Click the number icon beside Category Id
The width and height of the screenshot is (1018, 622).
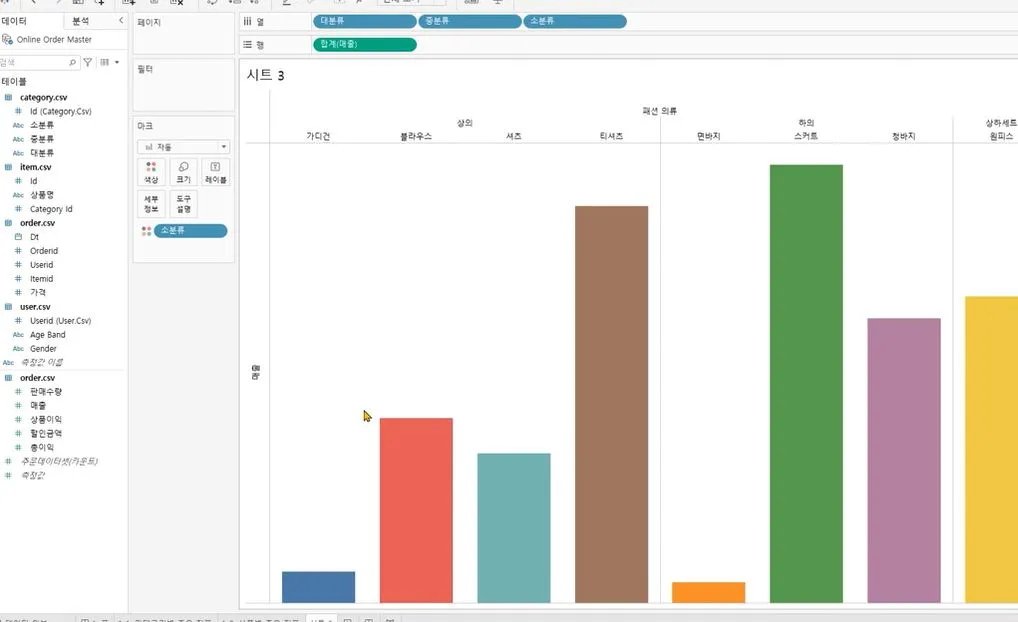click(x=18, y=209)
